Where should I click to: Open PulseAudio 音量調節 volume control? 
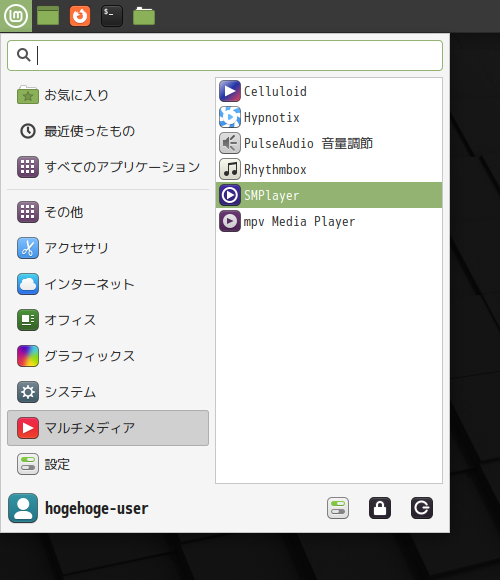coord(329,143)
